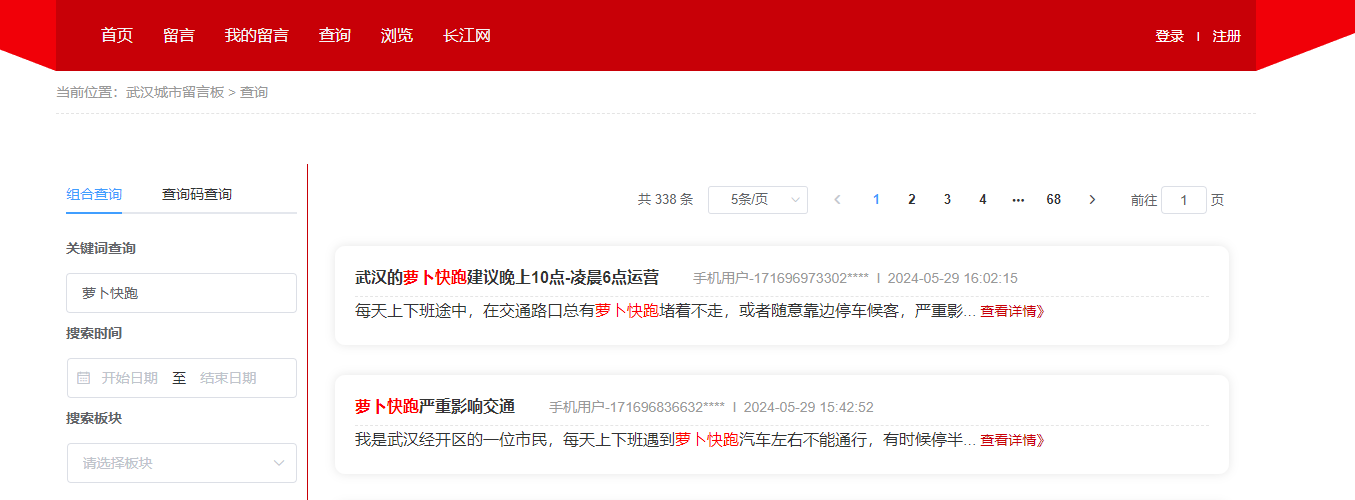
Task: Click the timestamp 2024-05-29 15:42:52
Action: 809,407
